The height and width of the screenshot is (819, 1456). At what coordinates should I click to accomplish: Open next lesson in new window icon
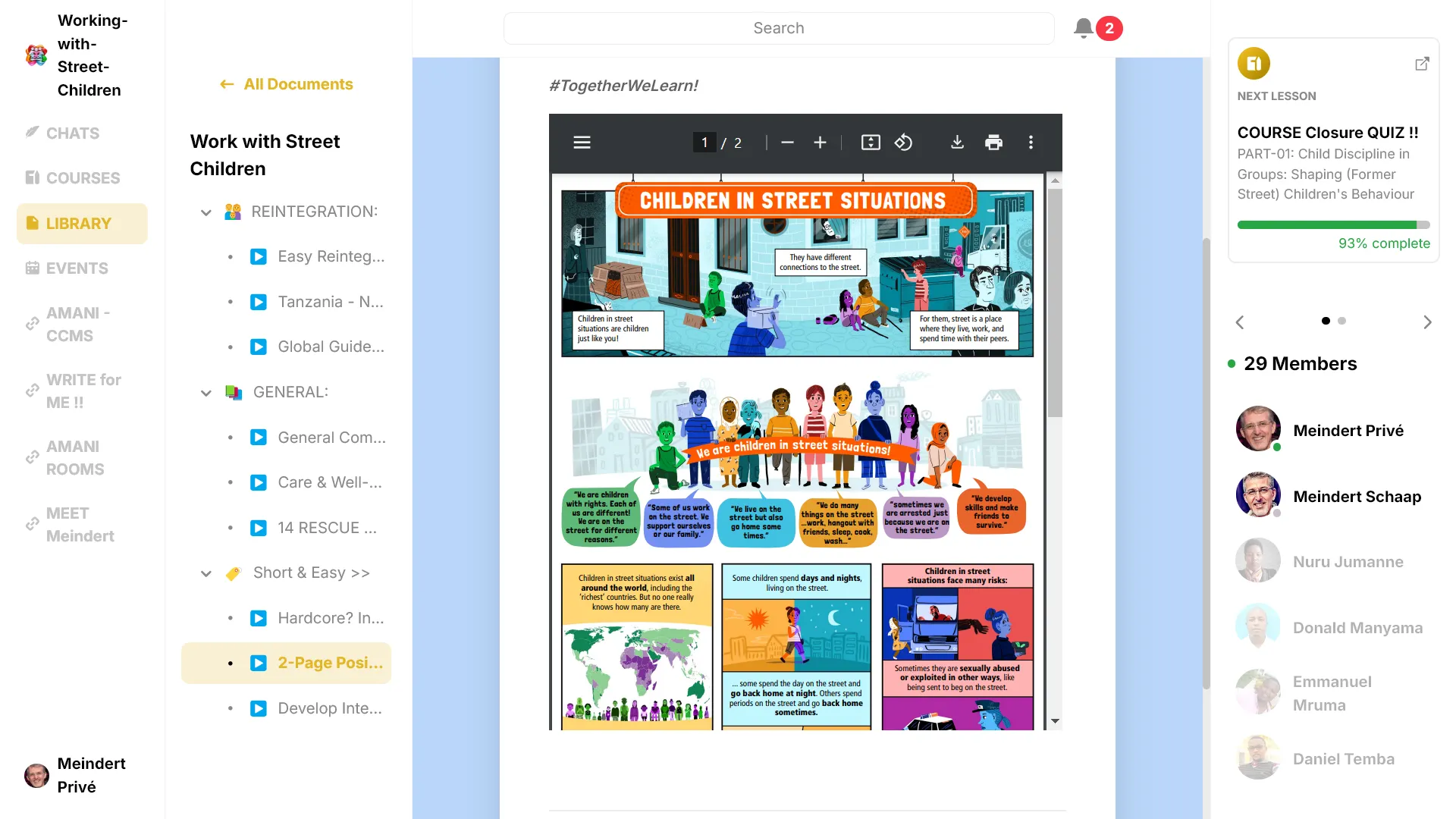pos(1422,64)
